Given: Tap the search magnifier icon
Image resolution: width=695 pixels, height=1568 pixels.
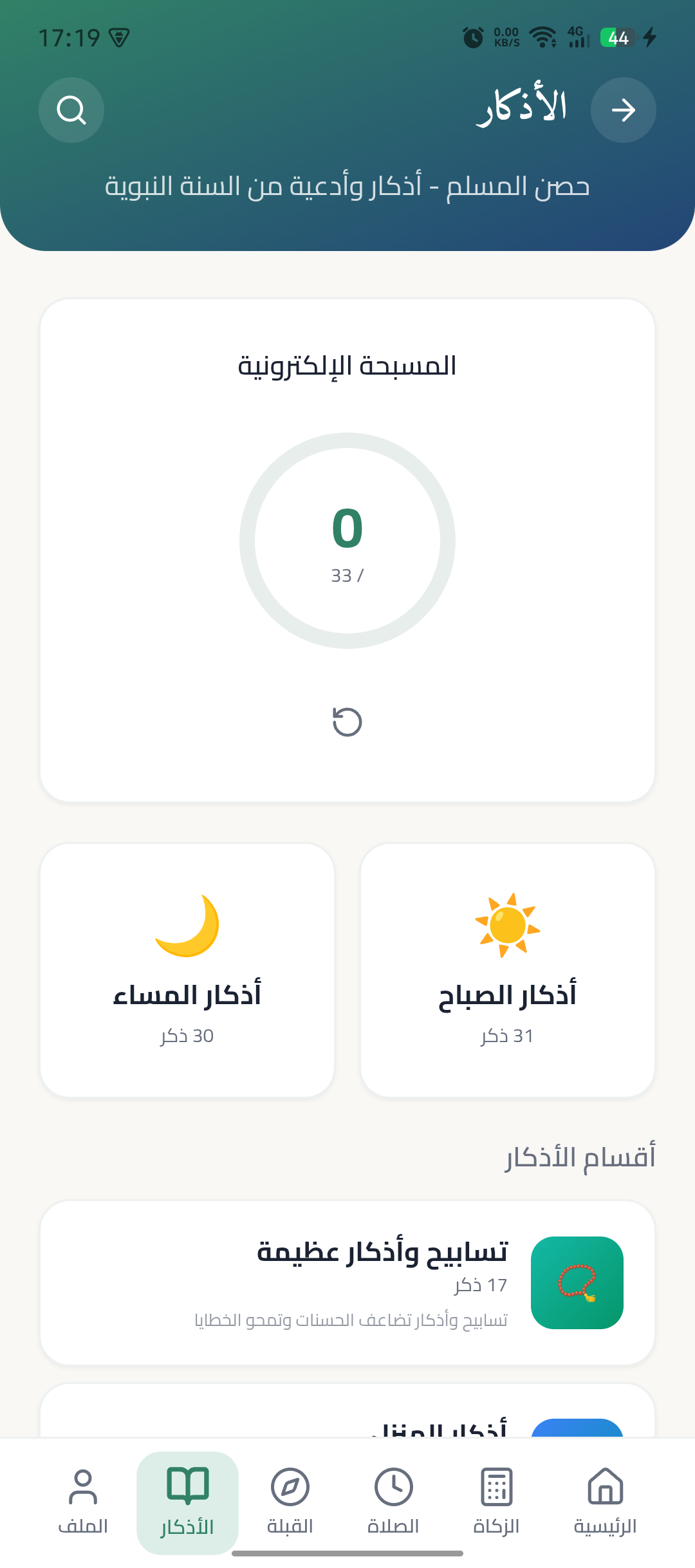Looking at the screenshot, I should point(71,110).
